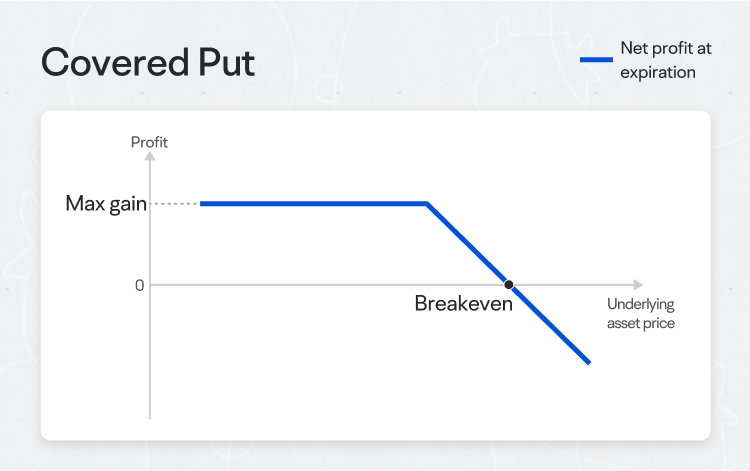Viewport: 750px width, 471px height.
Task: Click the upward arrowhead on the Profit axis
Action: point(150,156)
